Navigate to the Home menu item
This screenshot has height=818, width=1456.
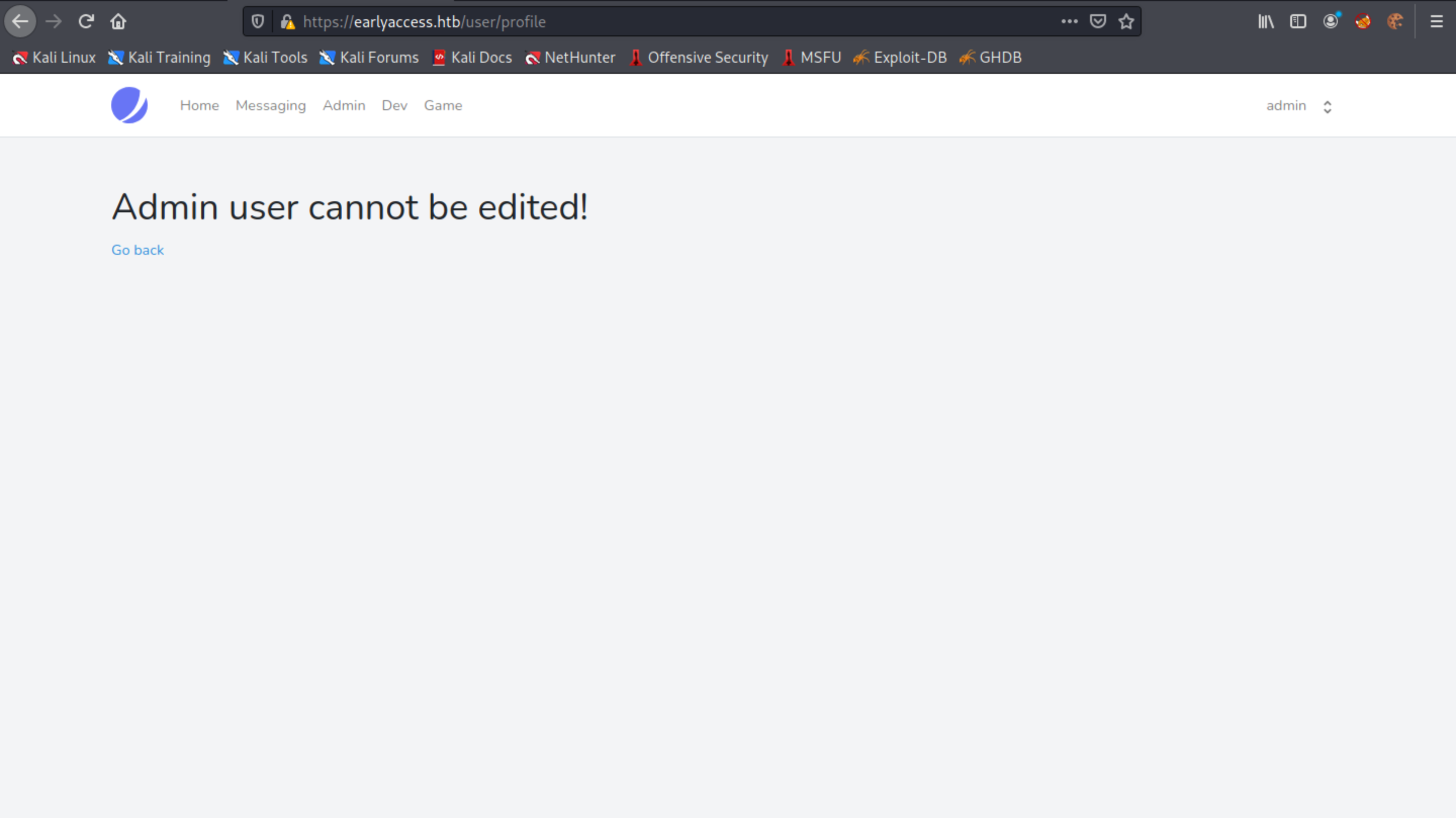[x=200, y=106]
